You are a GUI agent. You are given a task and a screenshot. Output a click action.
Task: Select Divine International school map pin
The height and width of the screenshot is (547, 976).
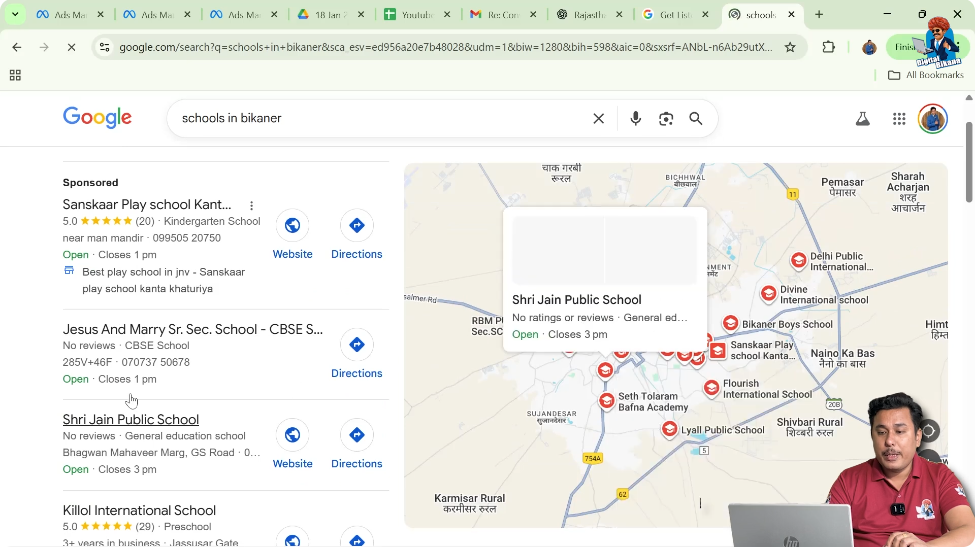pyautogui.click(x=769, y=293)
